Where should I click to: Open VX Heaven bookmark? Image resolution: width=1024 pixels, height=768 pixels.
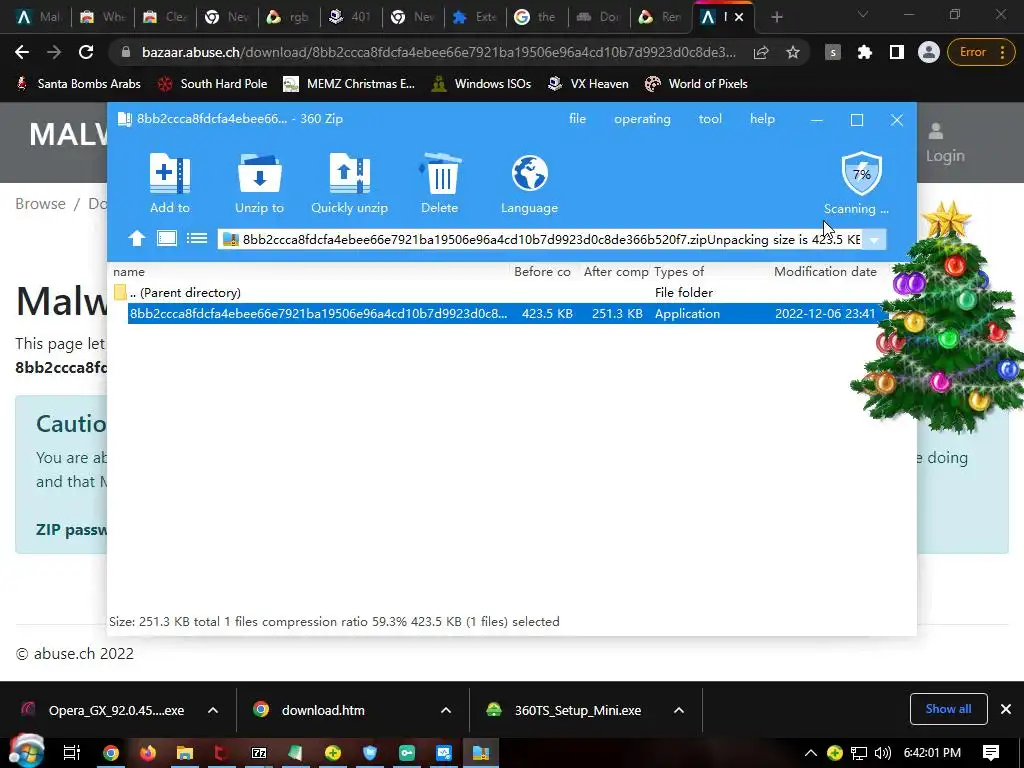click(588, 84)
